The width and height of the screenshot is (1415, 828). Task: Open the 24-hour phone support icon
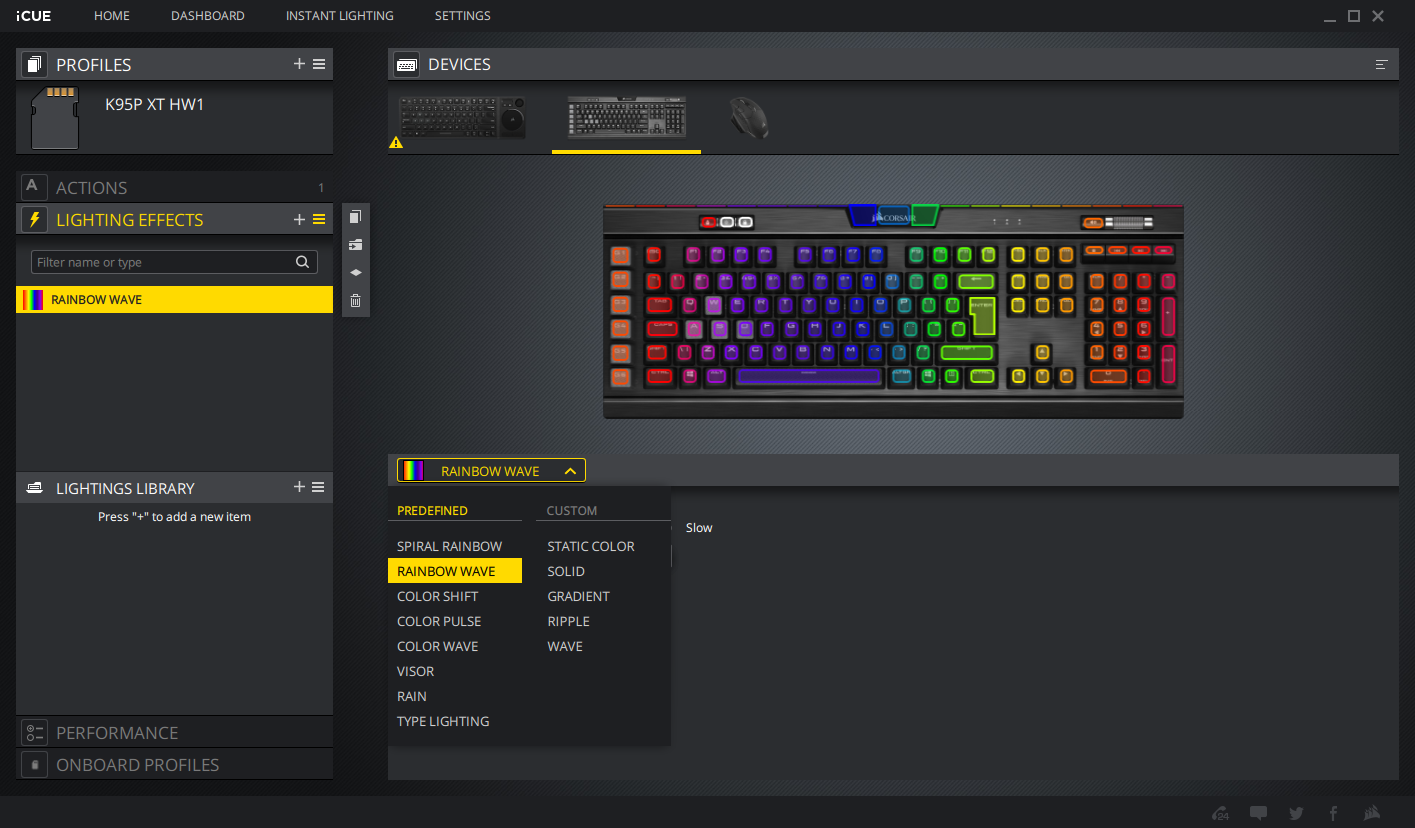(1221, 813)
